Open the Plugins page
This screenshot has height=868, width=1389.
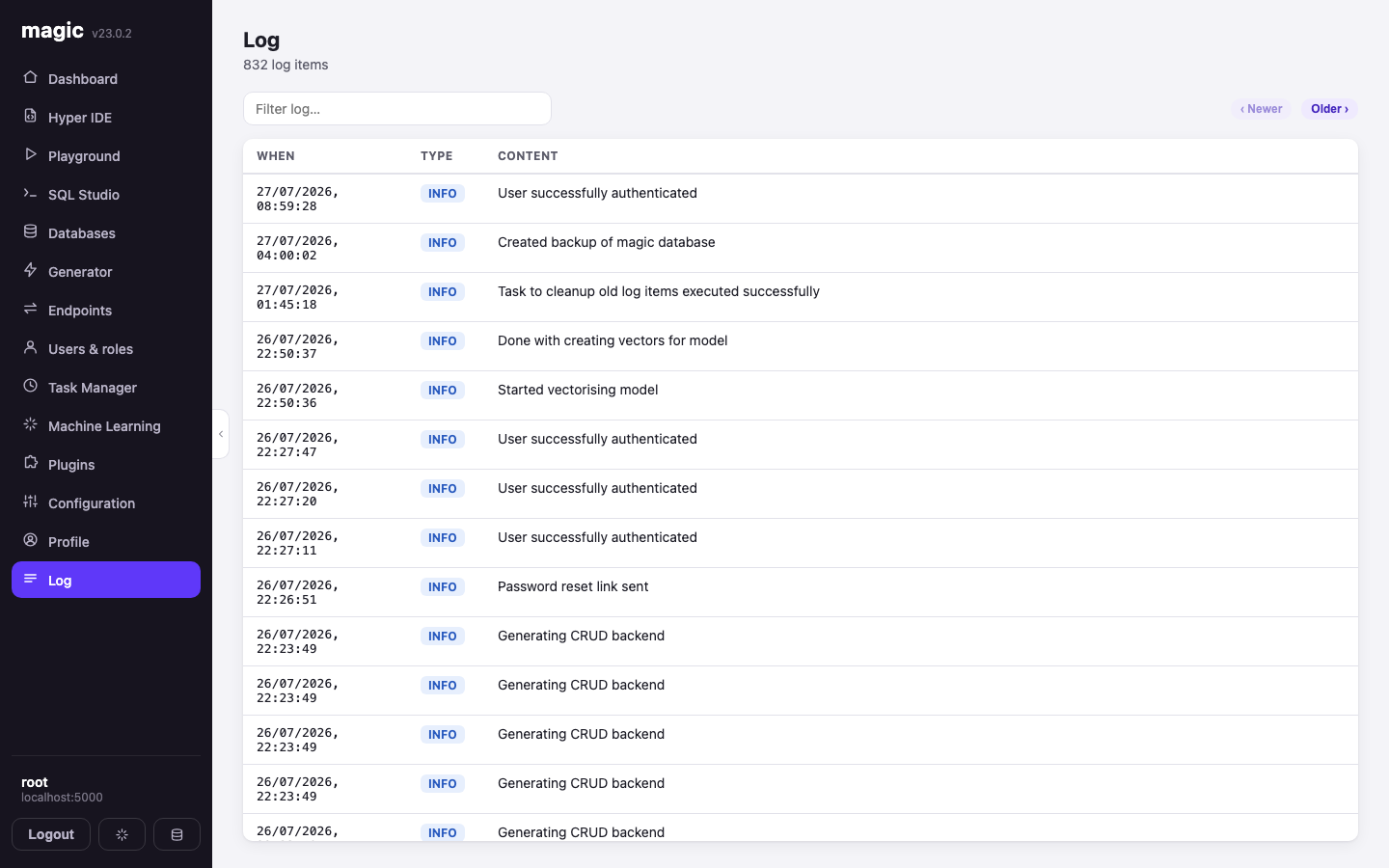(x=106, y=464)
